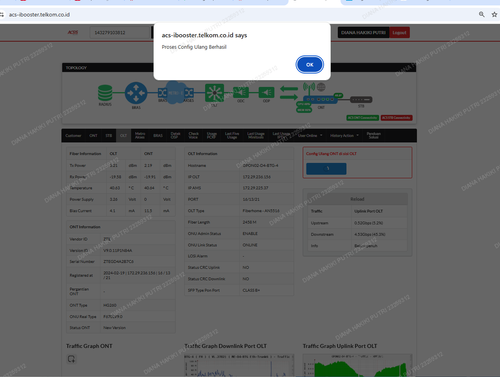Click the ACS logo in header
Image resolution: width=500 pixels, height=377 pixels.
coord(73,32)
